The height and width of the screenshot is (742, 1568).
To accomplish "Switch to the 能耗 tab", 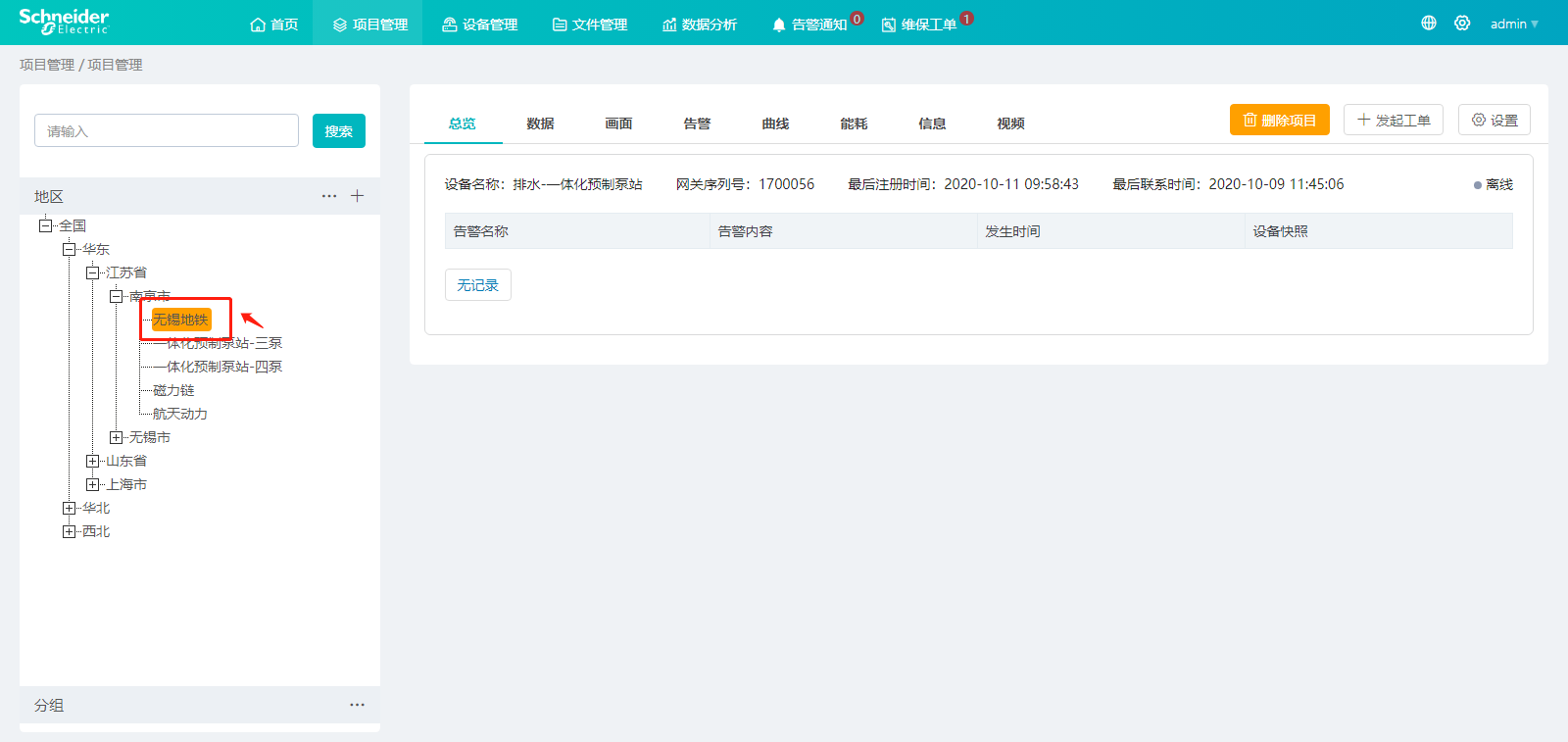I will [x=855, y=124].
